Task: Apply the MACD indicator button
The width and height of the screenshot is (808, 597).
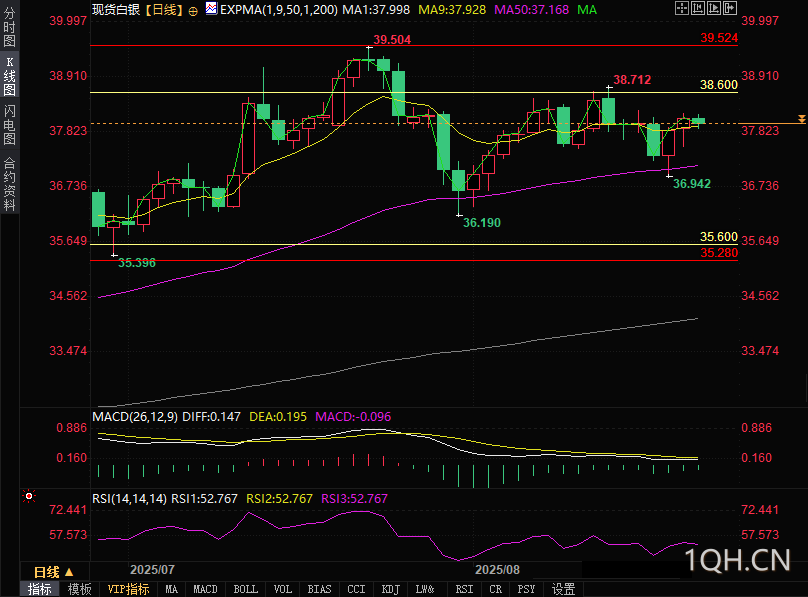Action: [205, 589]
